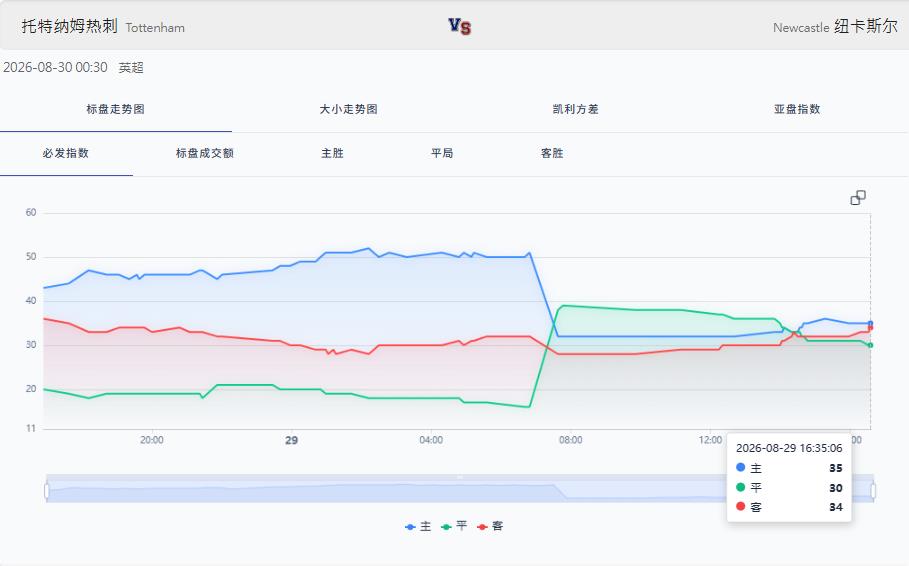Click the 60 y-axis label

pyautogui.click(x=31, y=212)
